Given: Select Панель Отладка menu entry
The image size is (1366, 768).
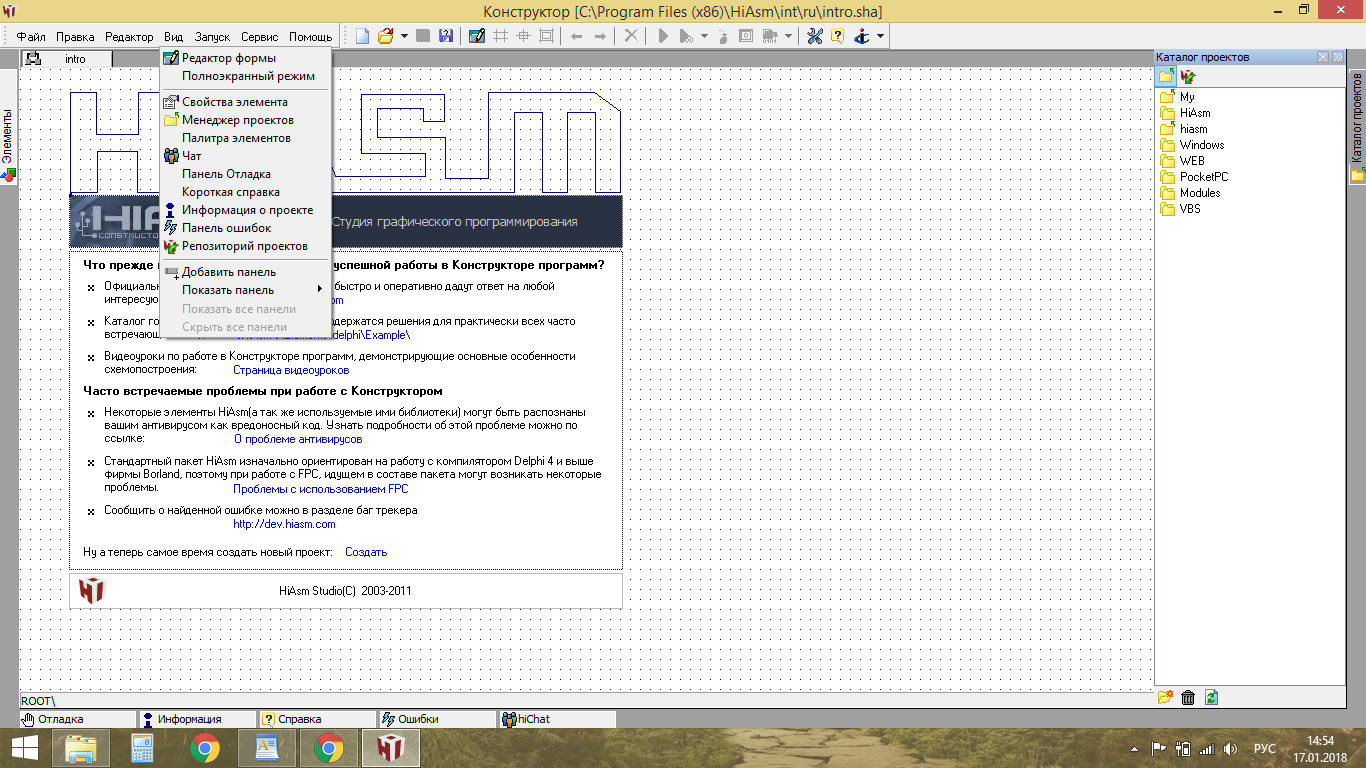Looking at the screenshot, I should [245, 174].
